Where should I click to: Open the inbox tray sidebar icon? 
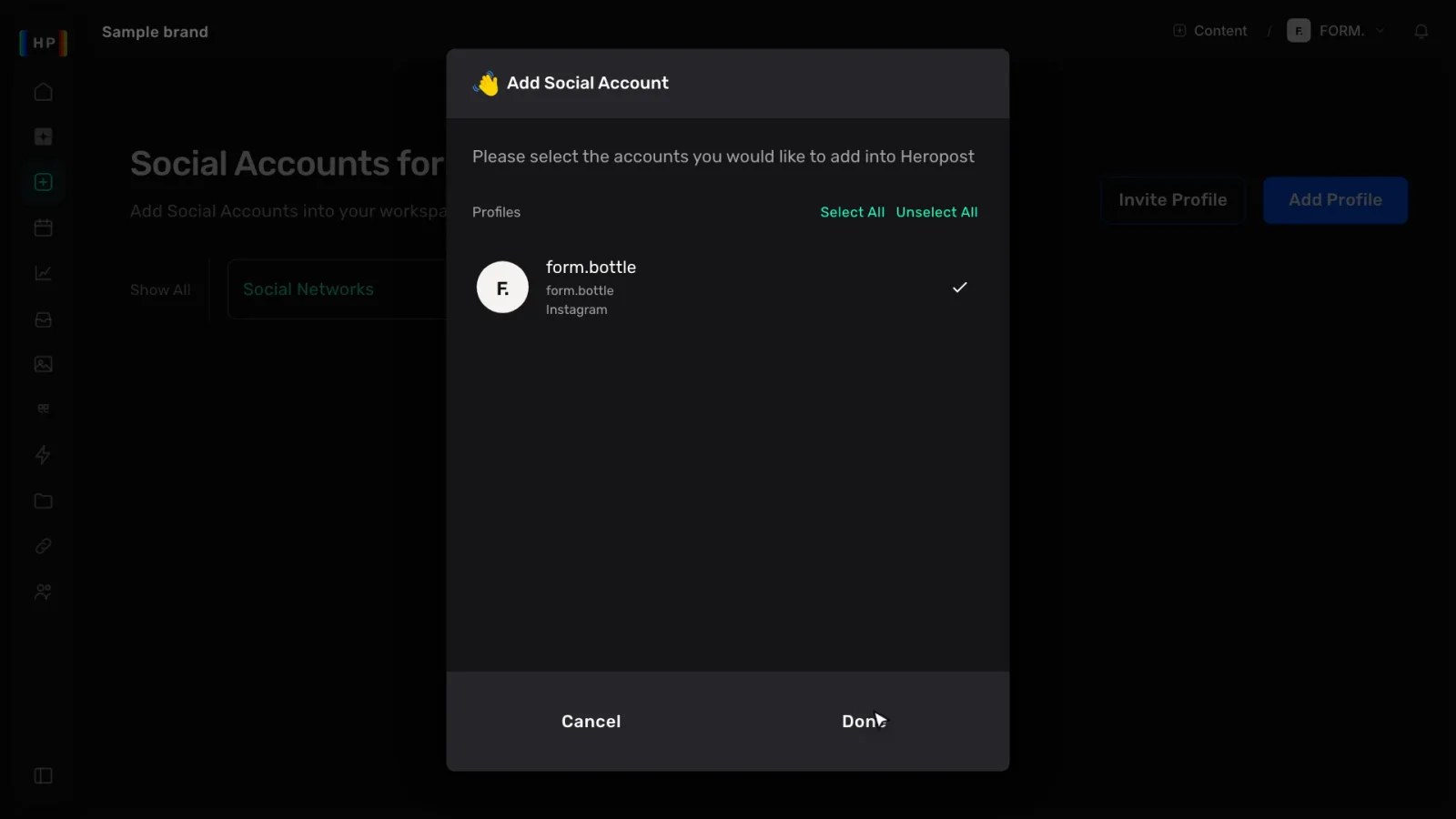pyautogui.click(x=43, y=319)
